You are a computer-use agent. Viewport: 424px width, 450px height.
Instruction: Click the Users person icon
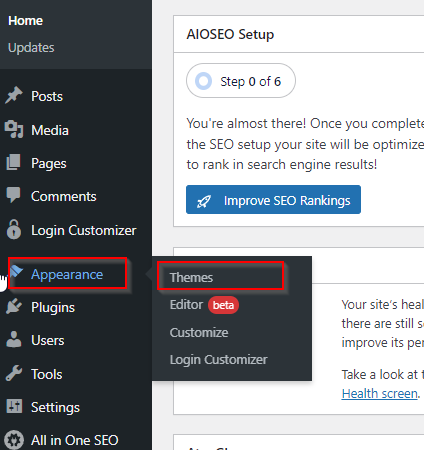[x=14, y=340]
